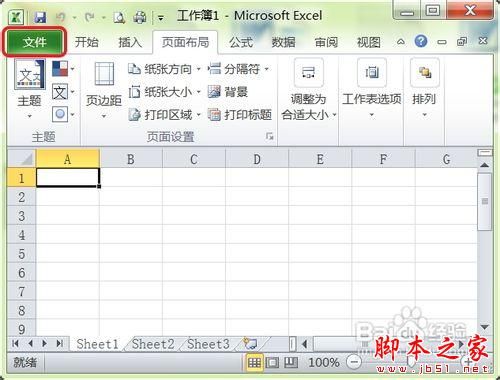The height and width of the screenshot is (380, 500).
Task: Open Excel Help question mark icon
Action: (421, 42)
